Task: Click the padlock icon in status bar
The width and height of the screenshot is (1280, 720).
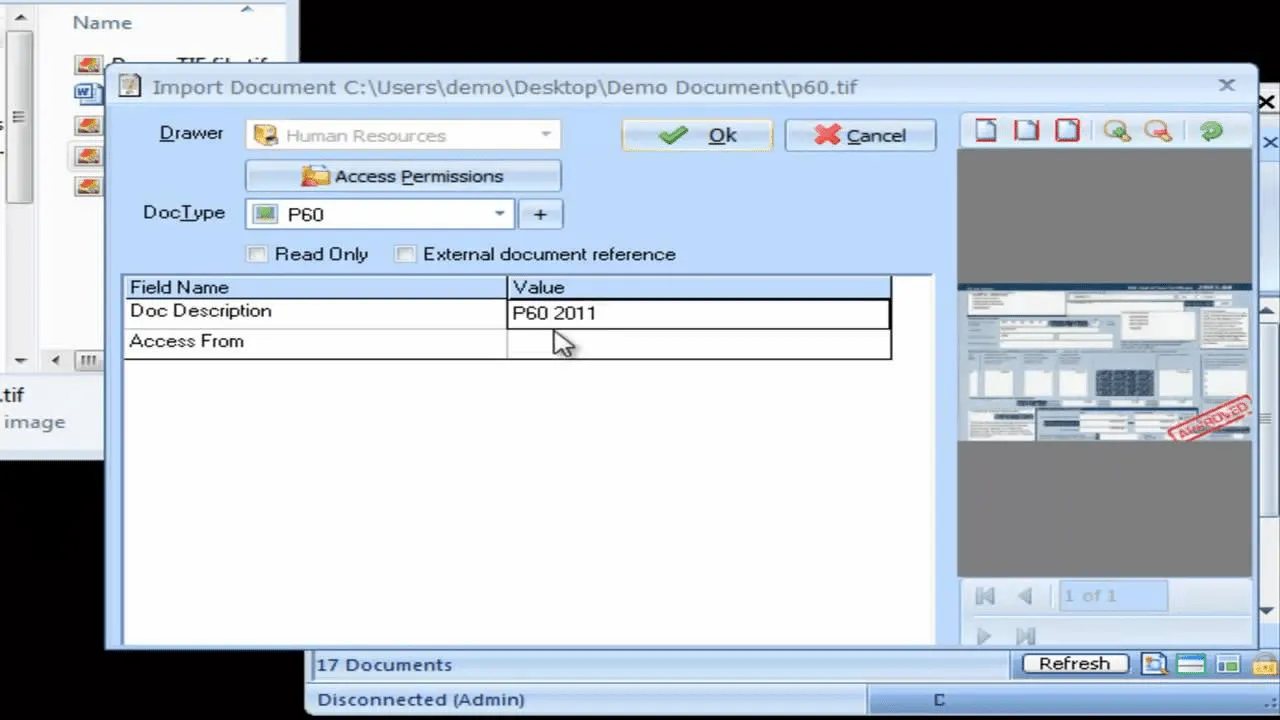Action: [x=1265, y=664]
